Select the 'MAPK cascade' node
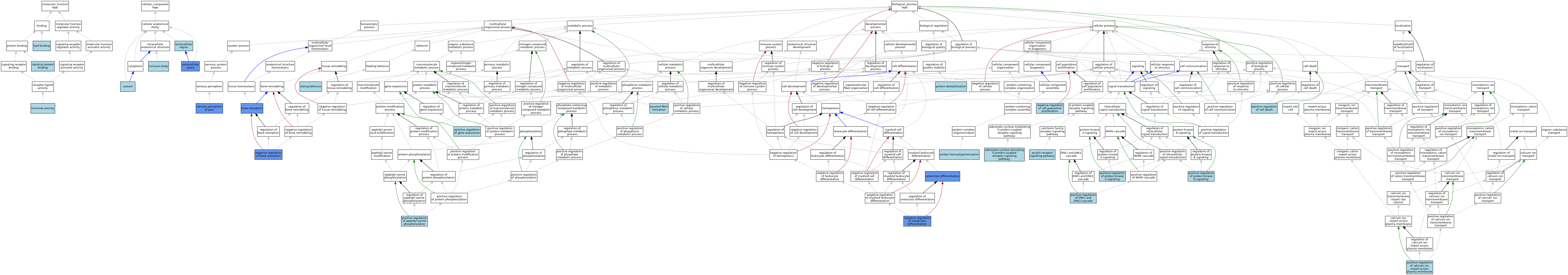Viewport: 1568px width, 275px height. pyautogui.click(x=1115, y=131)
